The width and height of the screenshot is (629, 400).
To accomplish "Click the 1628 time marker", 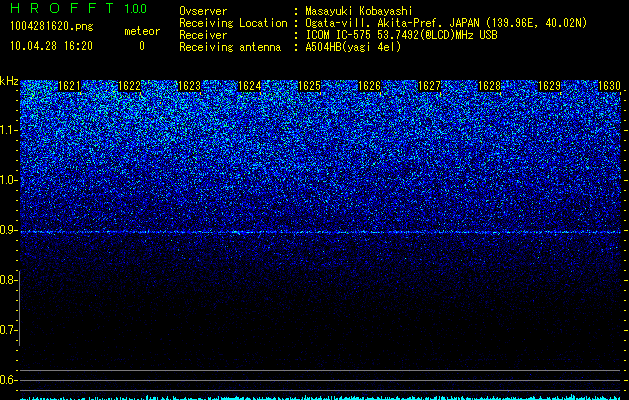I will click(490, 86).
